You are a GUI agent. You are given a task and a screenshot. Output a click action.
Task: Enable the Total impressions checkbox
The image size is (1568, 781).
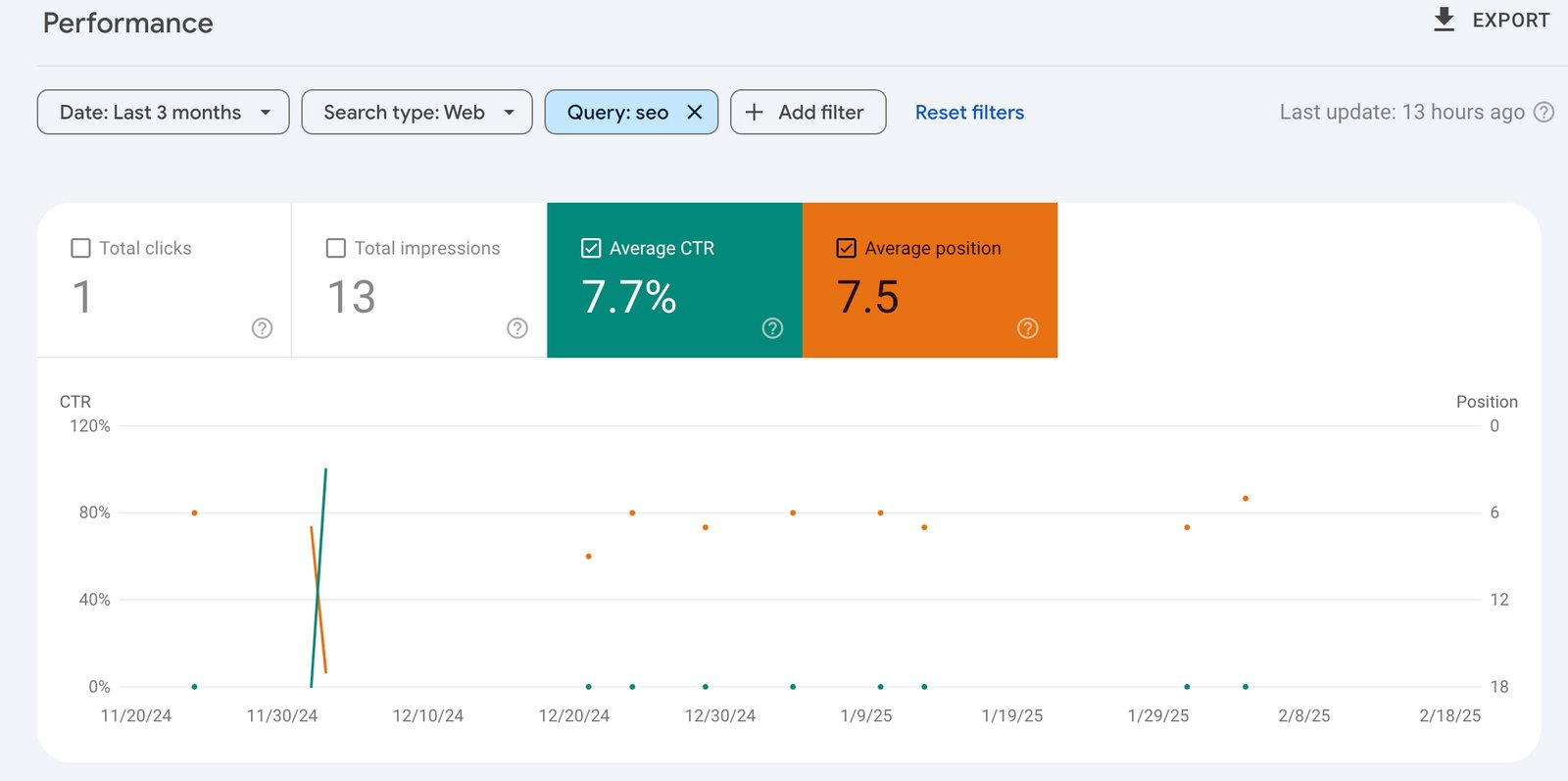pos(335,248)
